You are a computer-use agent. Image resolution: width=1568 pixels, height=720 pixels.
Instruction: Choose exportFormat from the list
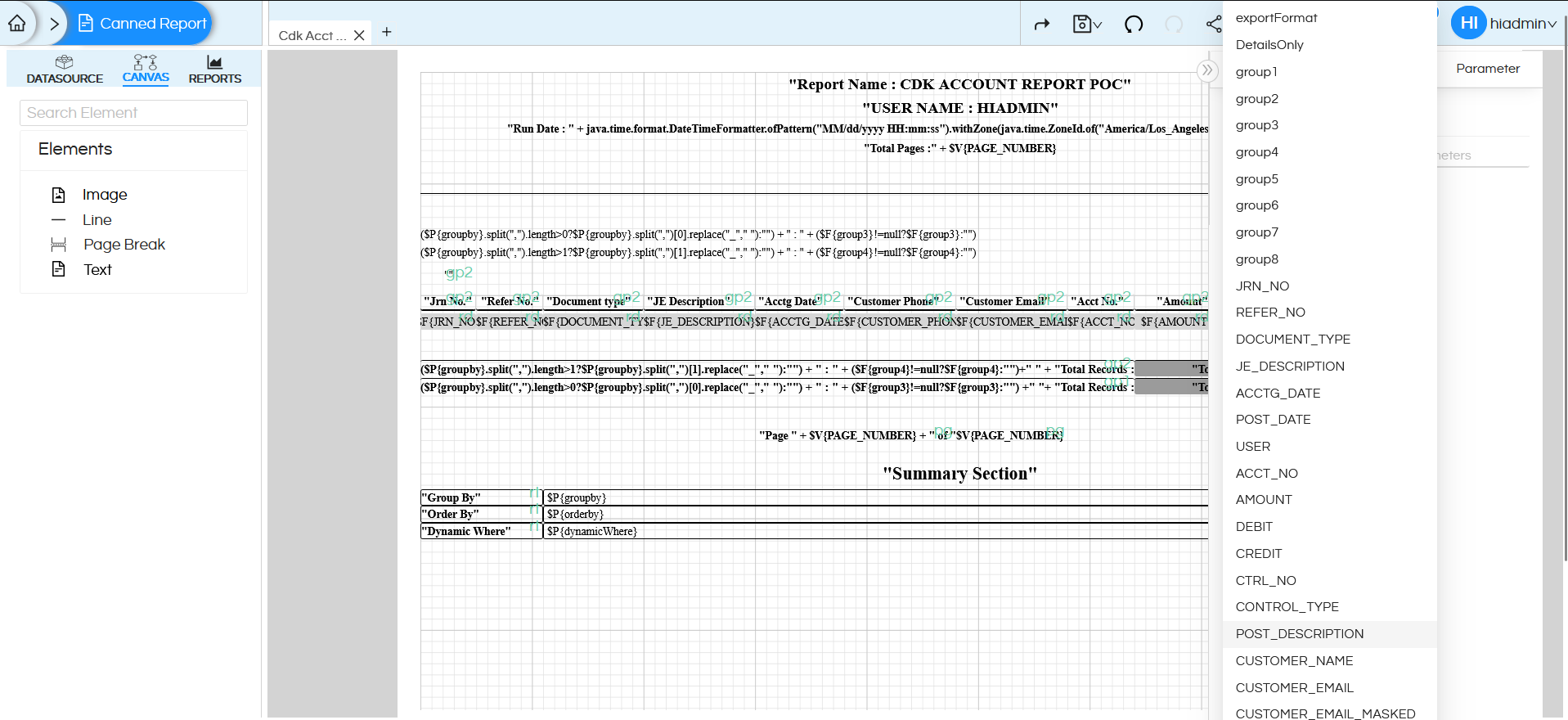(x=1276, y=18)
